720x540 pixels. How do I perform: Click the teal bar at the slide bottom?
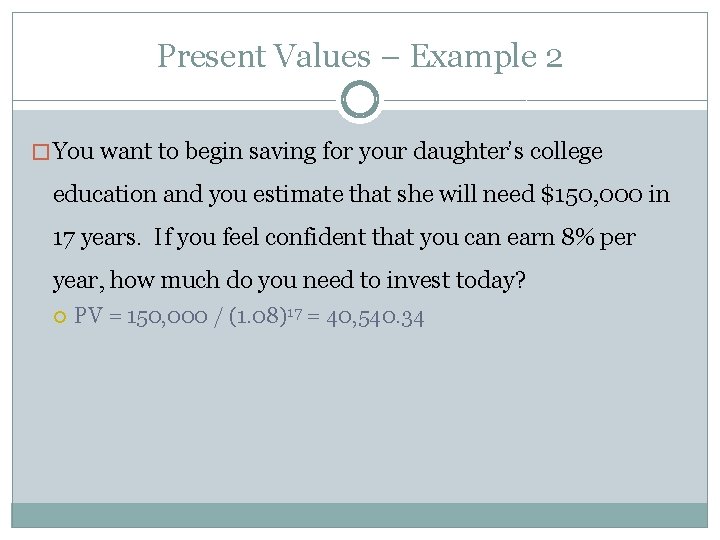click(x=360, y=515)
